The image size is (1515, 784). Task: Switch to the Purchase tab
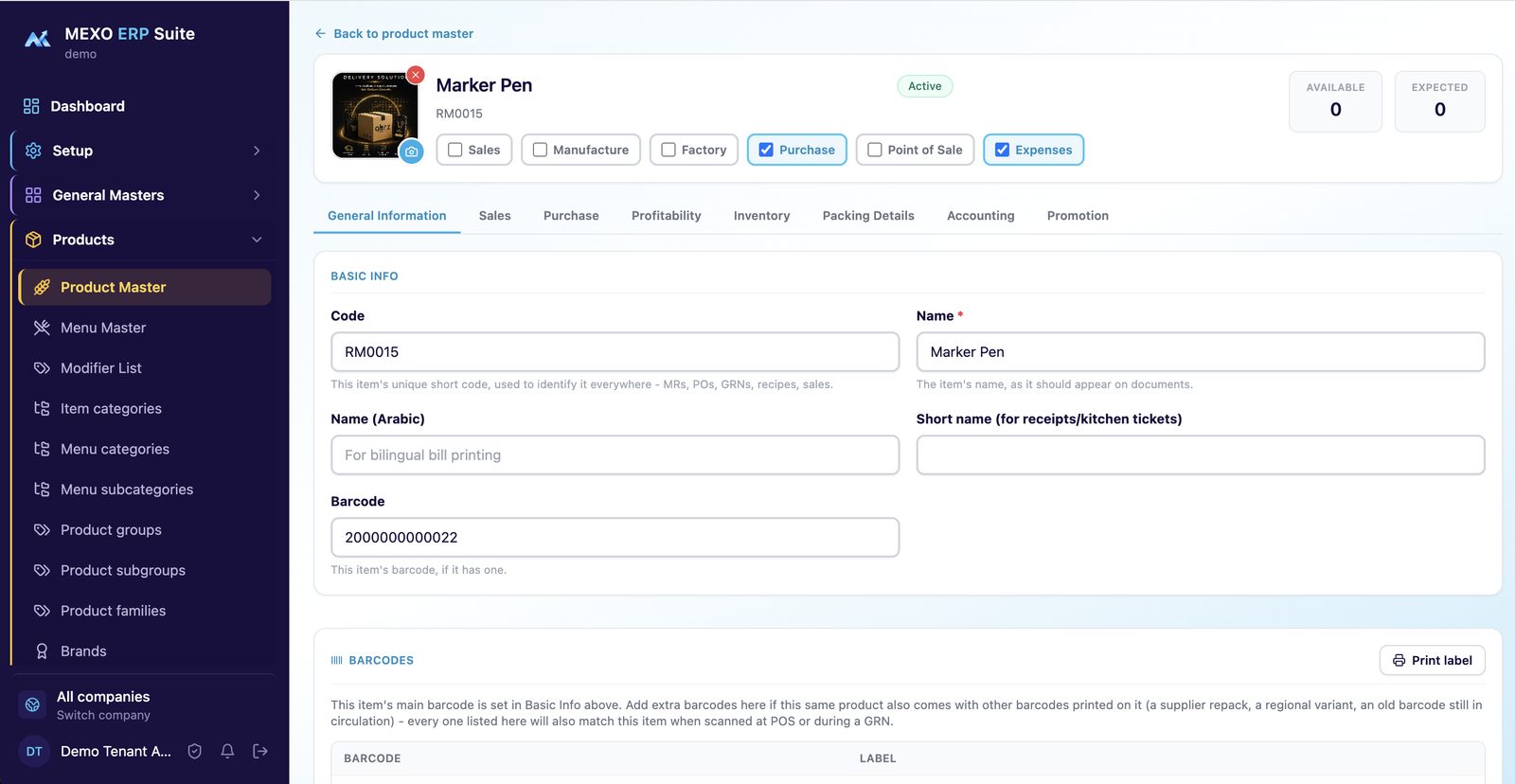click(571, 216)
